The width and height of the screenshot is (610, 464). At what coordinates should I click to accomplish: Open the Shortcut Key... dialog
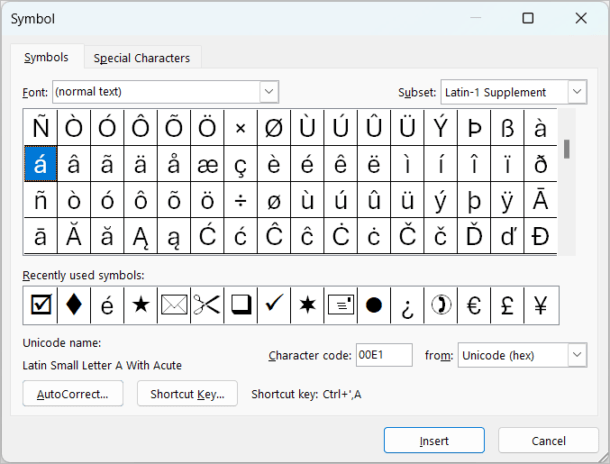pos(187,394)
